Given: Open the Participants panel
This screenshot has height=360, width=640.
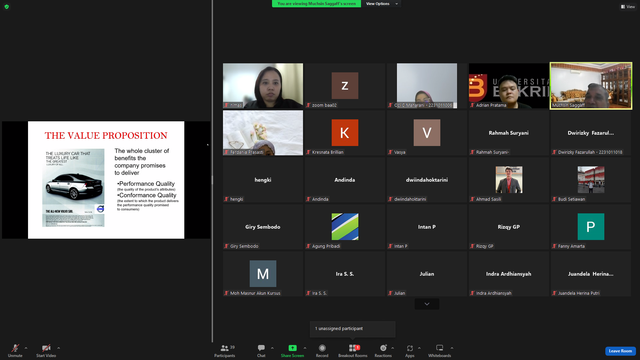Looking at the screenshot, I should pyautogui.click(x=225, y=350).
